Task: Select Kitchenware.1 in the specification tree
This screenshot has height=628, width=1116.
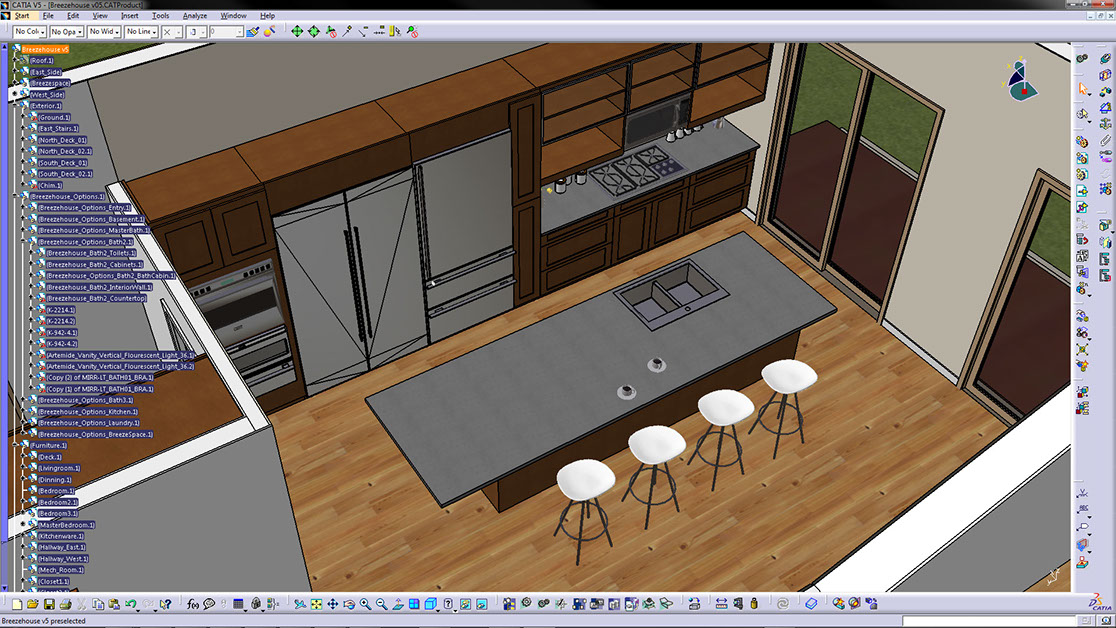Action: 61,536
